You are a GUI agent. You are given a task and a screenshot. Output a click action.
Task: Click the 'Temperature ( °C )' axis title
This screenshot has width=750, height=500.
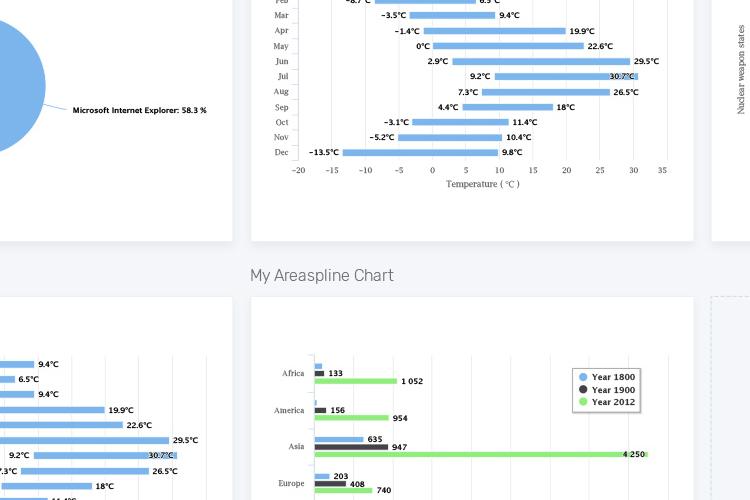[x=483, y=184]
